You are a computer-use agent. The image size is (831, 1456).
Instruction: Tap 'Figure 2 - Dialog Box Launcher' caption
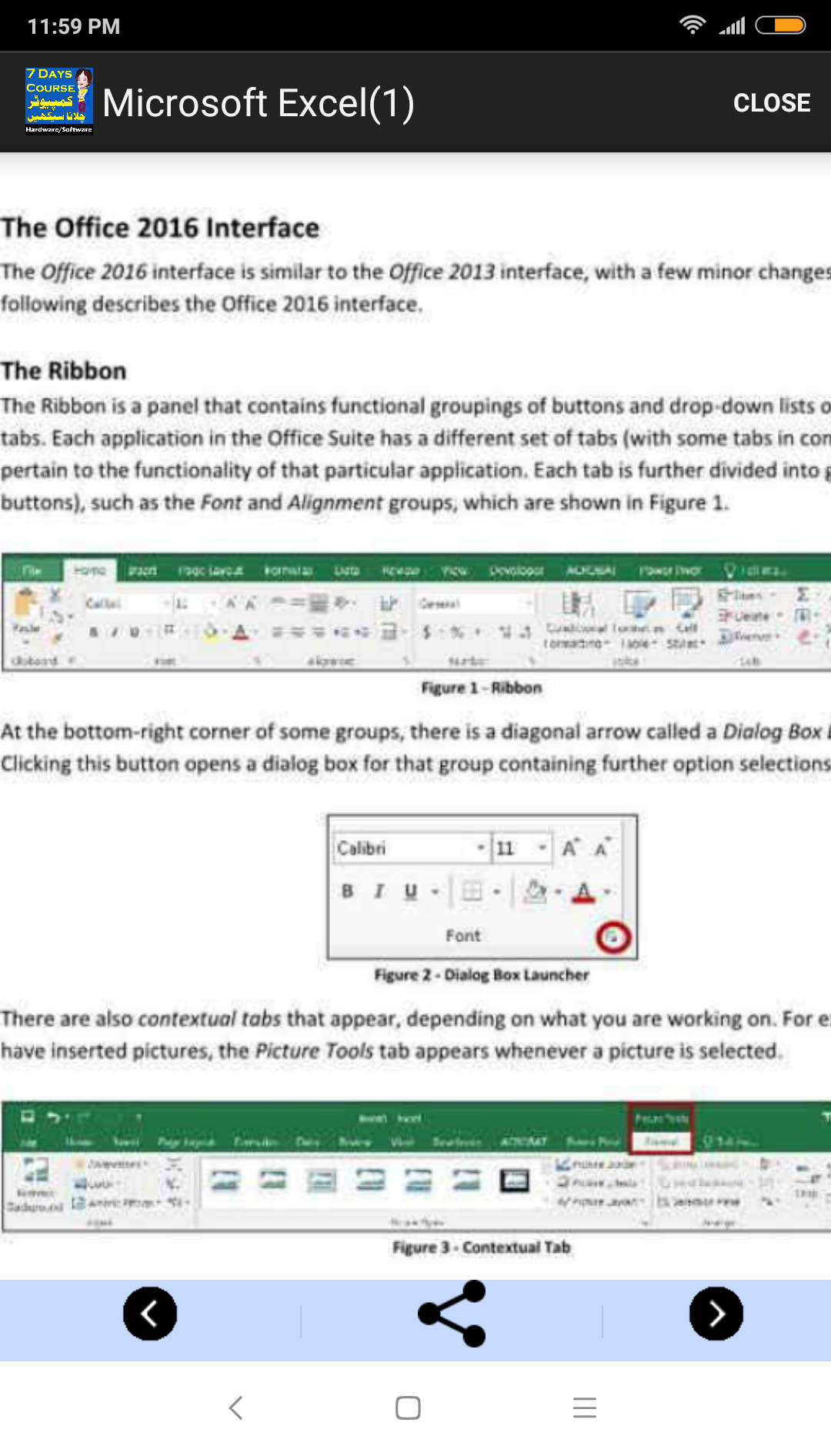coord(482,975)
